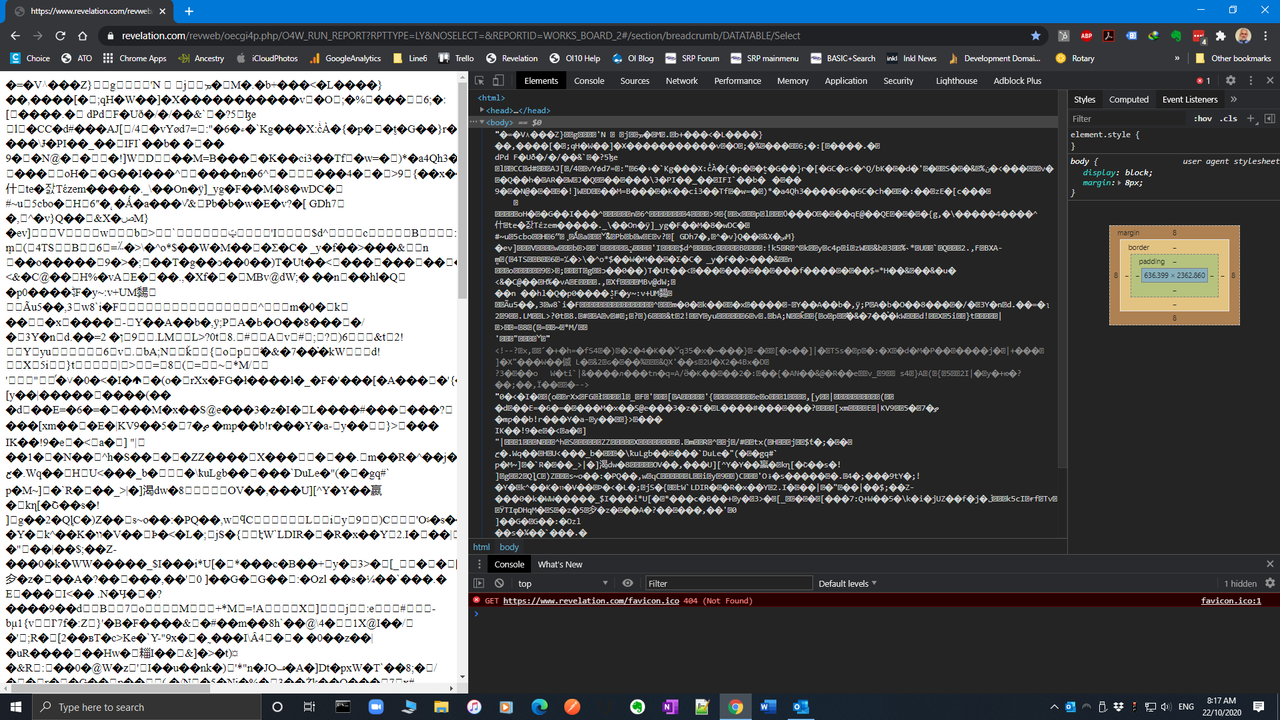Click the html breadcrumb
This screenshot has width=1280, height=720.
482,547
